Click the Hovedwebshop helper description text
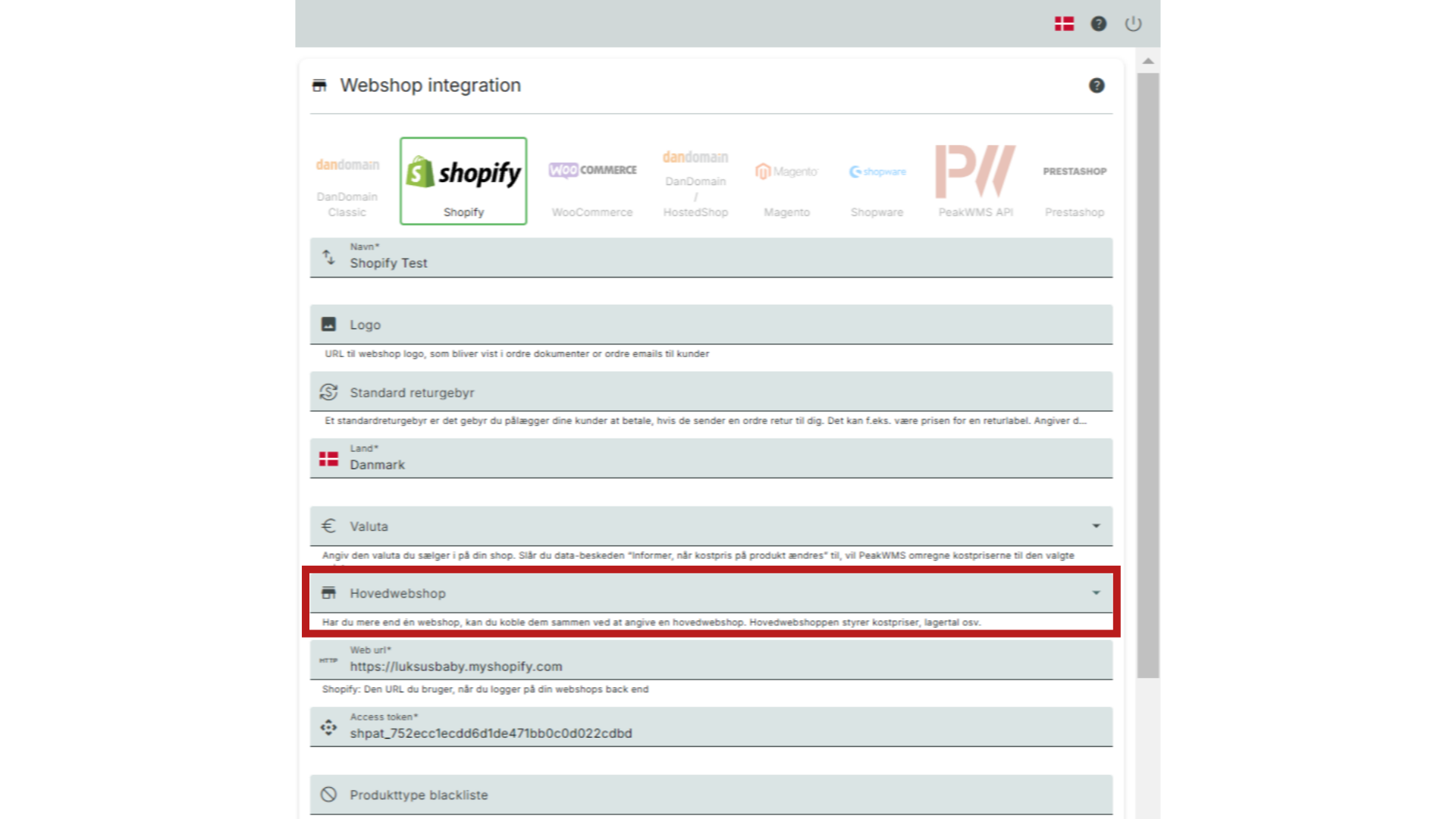Viewport: 1456px width, 819px height. [651, 623]
